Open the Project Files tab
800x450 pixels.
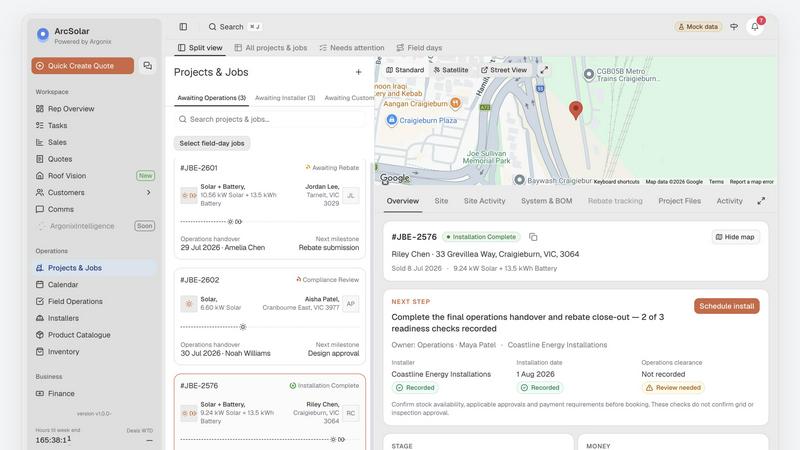[x=679, y=201]
